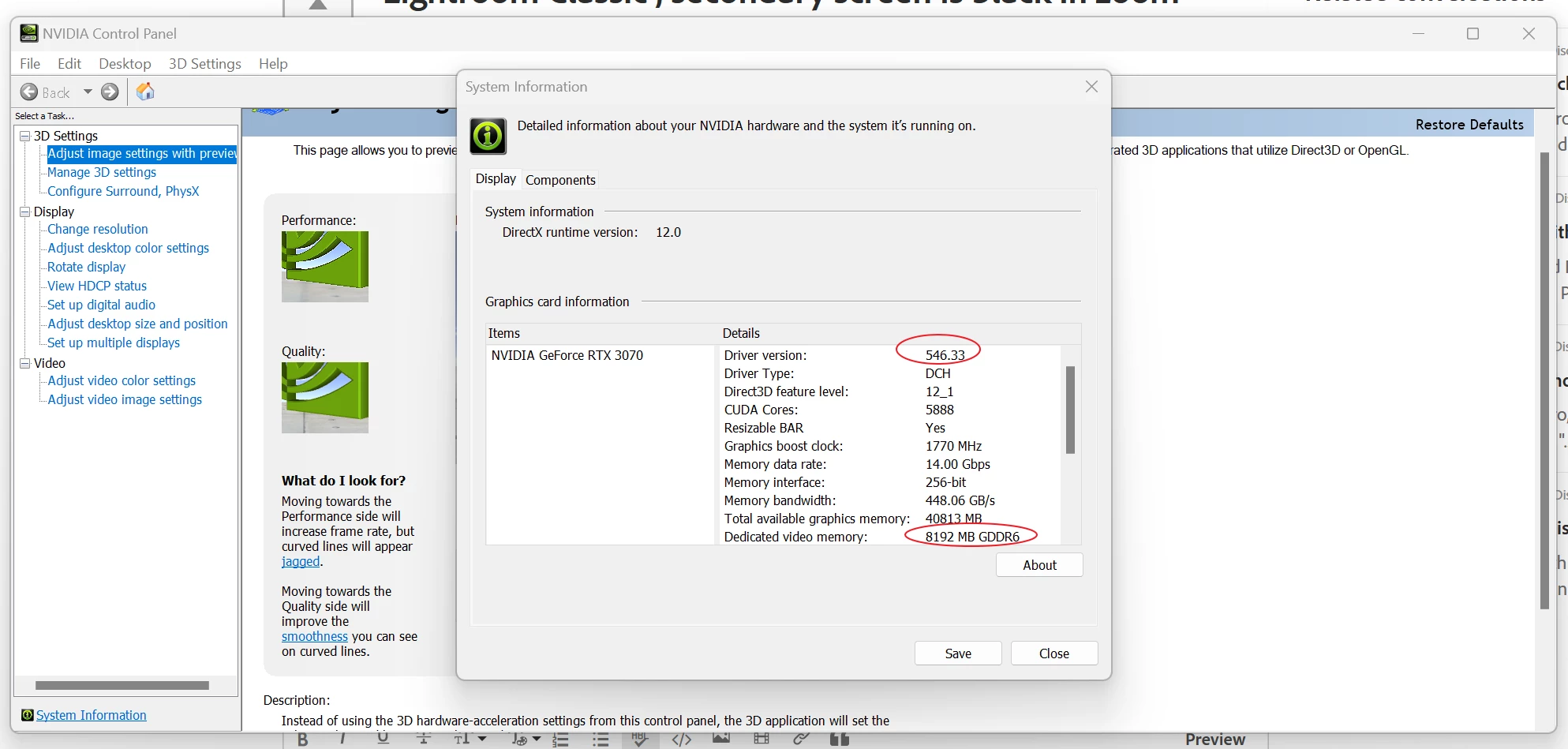Click the Home icon in the toolbar
Viewport: 1568px width, 749px height.
click(x=145, y=92)
